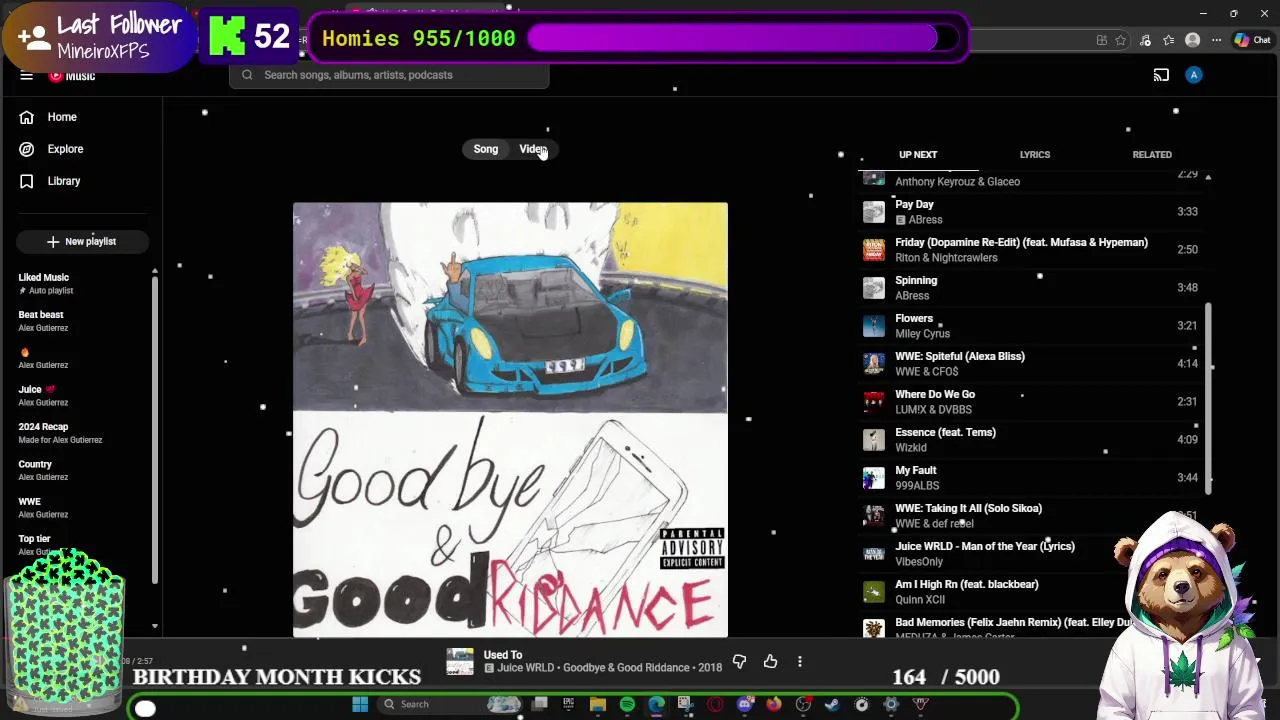This screenshot has height=720, width=1280.
Task: Play Friday (Dopamine Re-Edit) from the queue
Action: (1030, 250)
